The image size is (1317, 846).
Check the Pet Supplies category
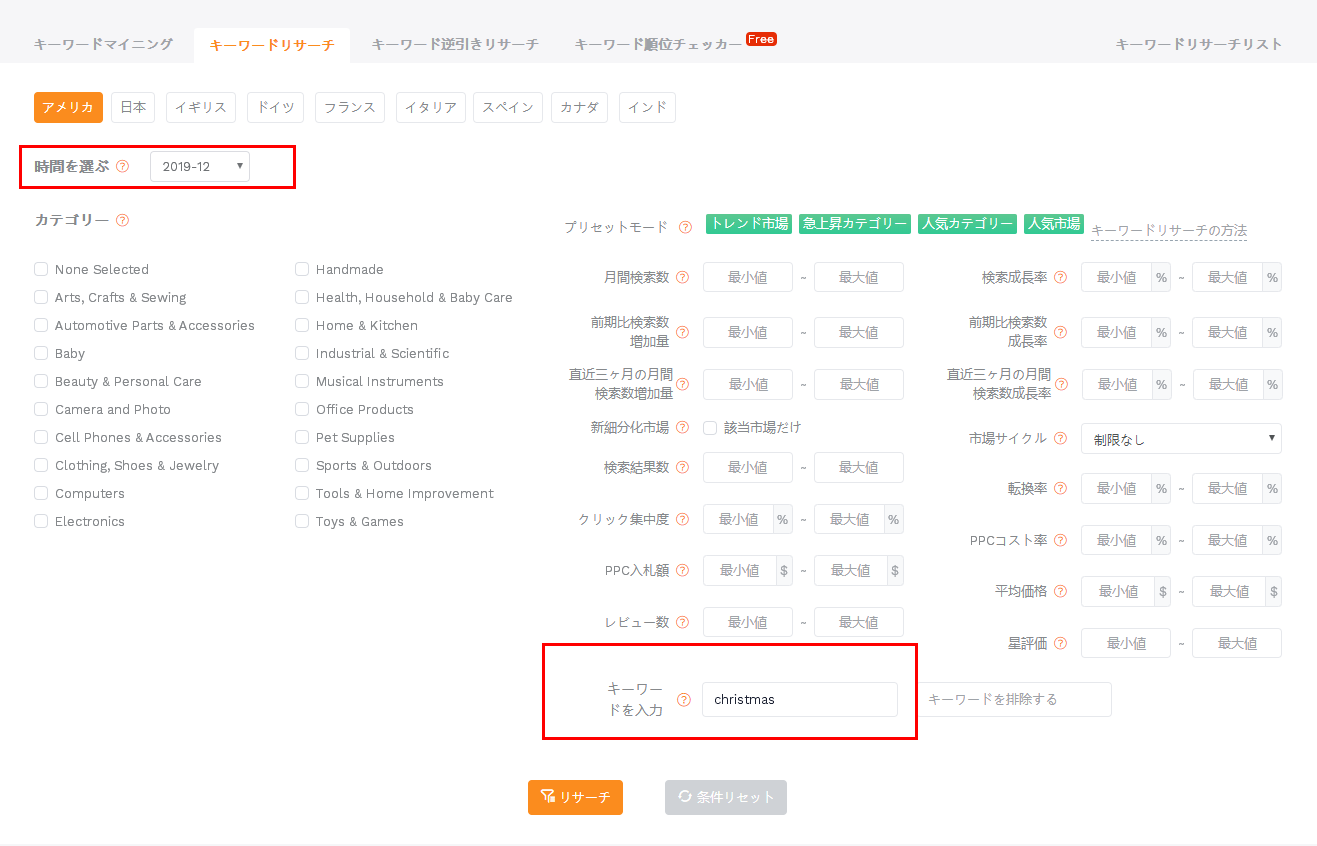302,437
